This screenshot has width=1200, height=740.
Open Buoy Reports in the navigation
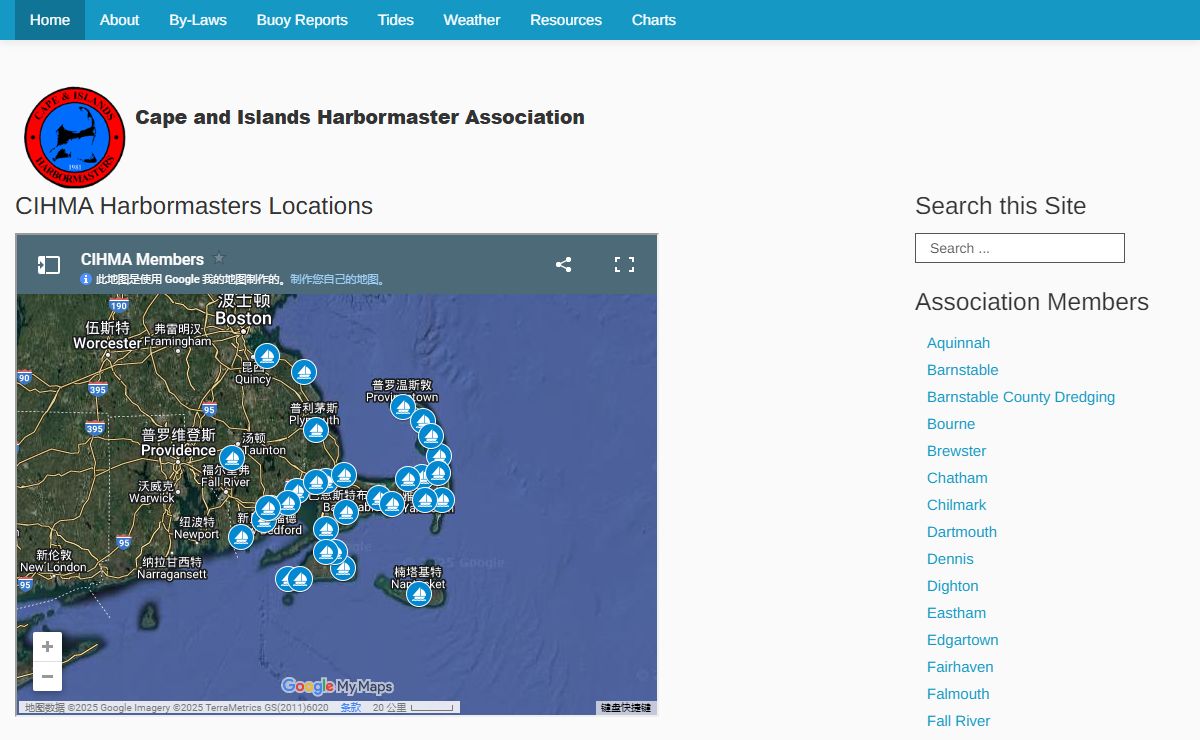point(302,20)
